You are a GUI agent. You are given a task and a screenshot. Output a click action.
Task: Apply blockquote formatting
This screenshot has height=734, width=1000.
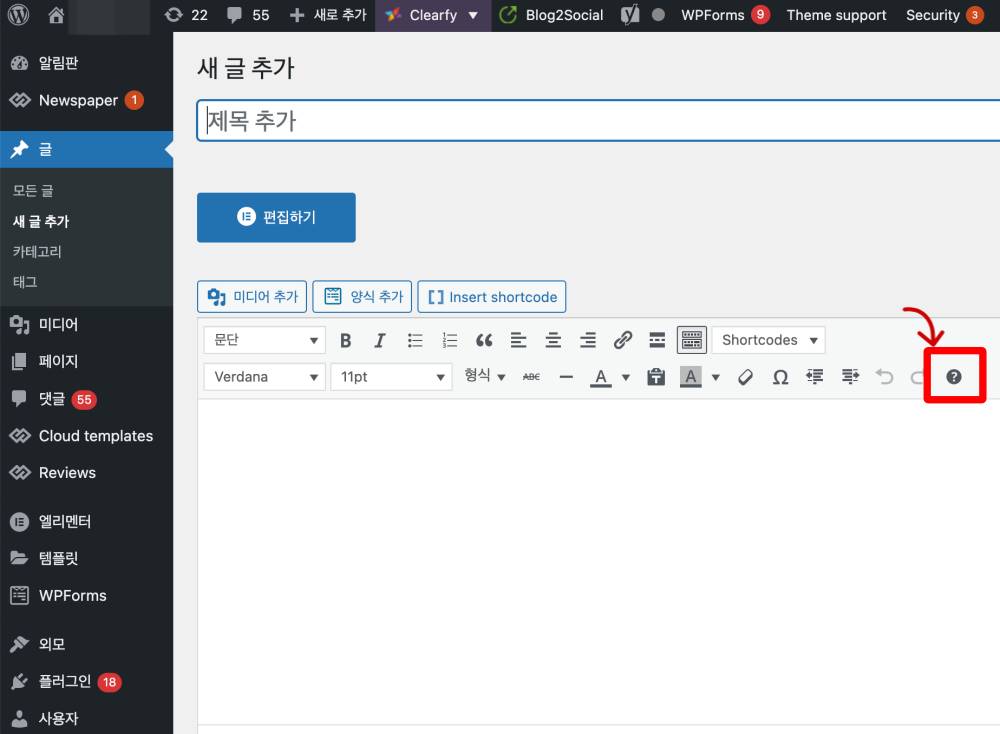[x=484, y=341]
